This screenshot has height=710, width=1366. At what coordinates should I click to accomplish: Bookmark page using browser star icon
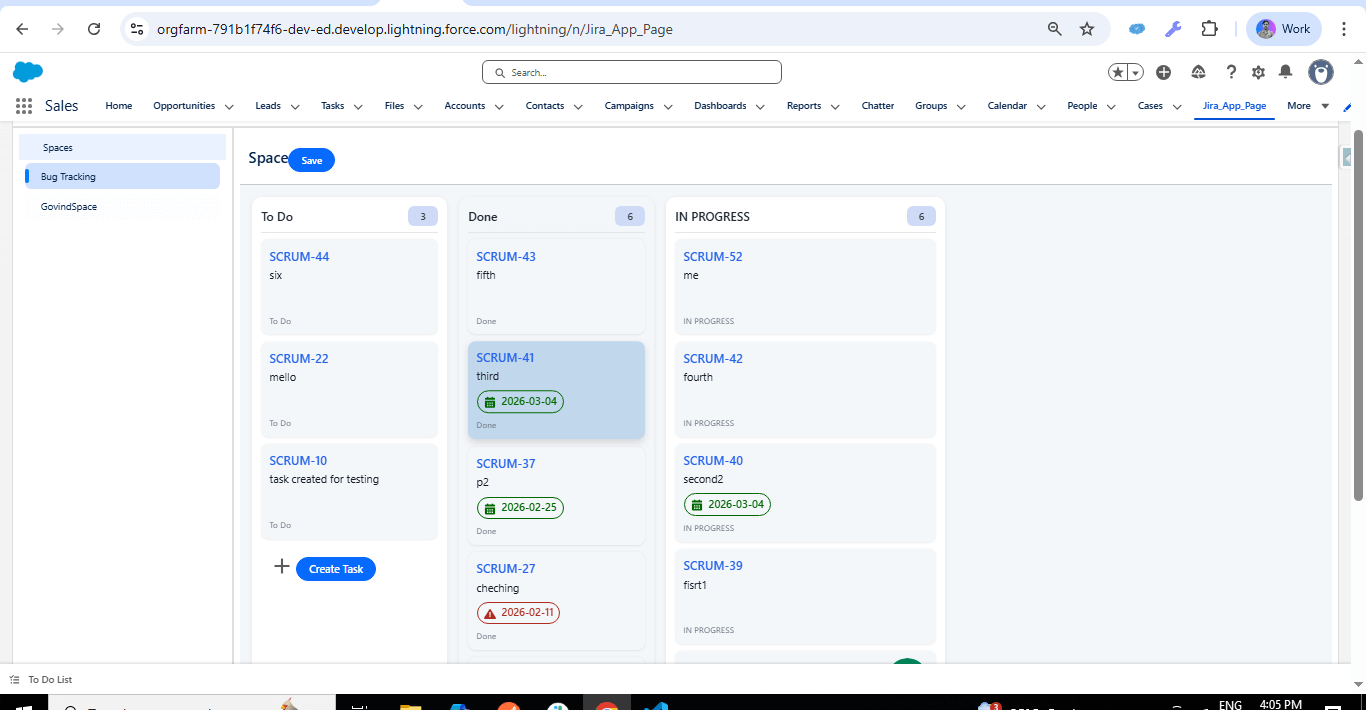[x=1087, y=29]
